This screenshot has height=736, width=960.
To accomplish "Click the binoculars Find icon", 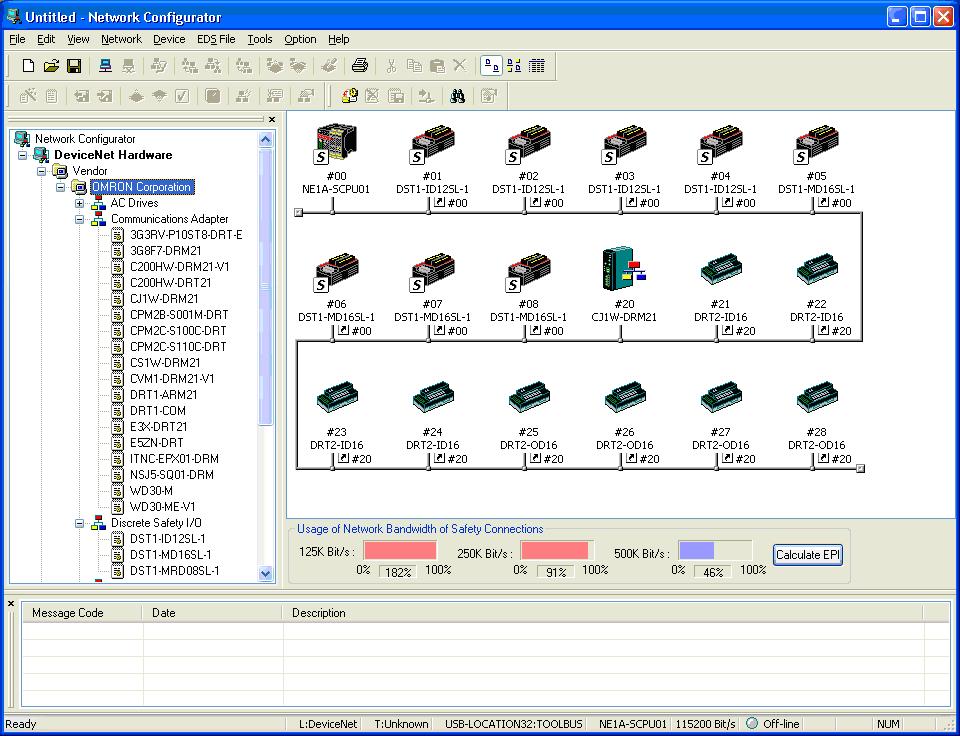I will (457, 96).
